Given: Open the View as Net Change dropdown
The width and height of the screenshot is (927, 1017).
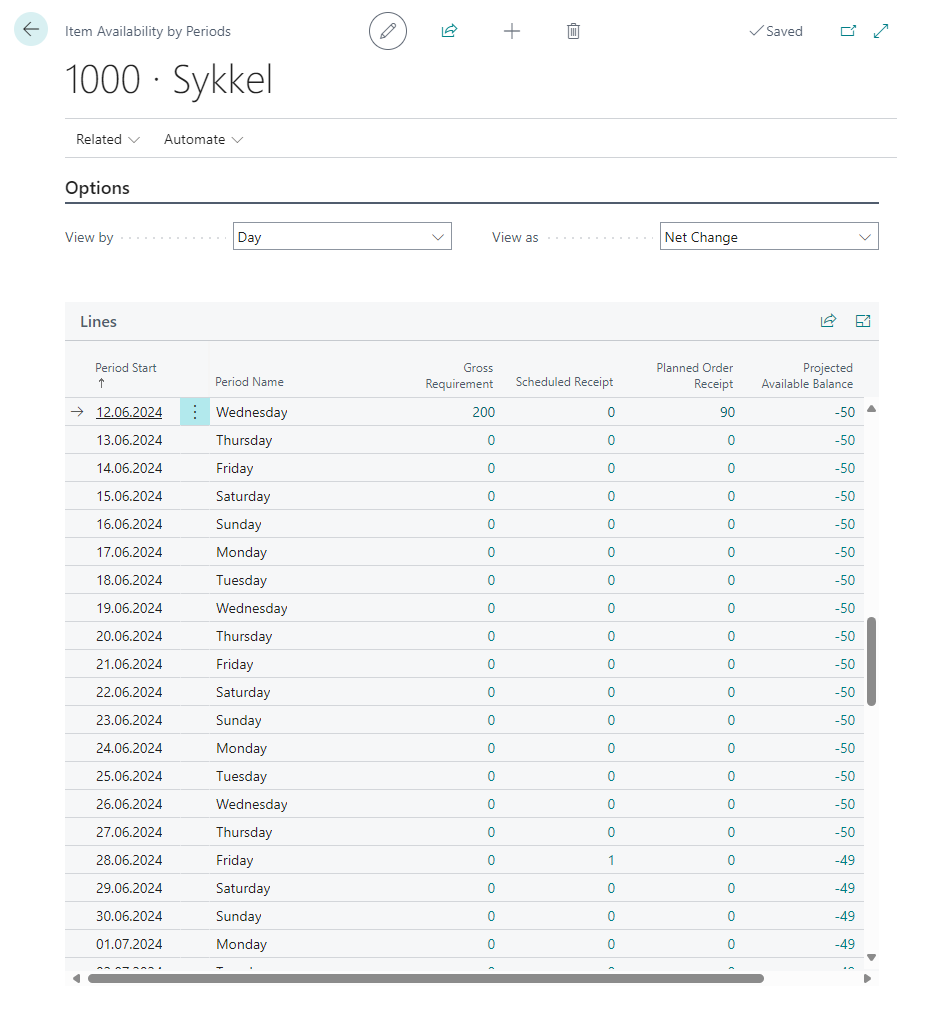Looking at the screenshot, I should tap(769, 237).
